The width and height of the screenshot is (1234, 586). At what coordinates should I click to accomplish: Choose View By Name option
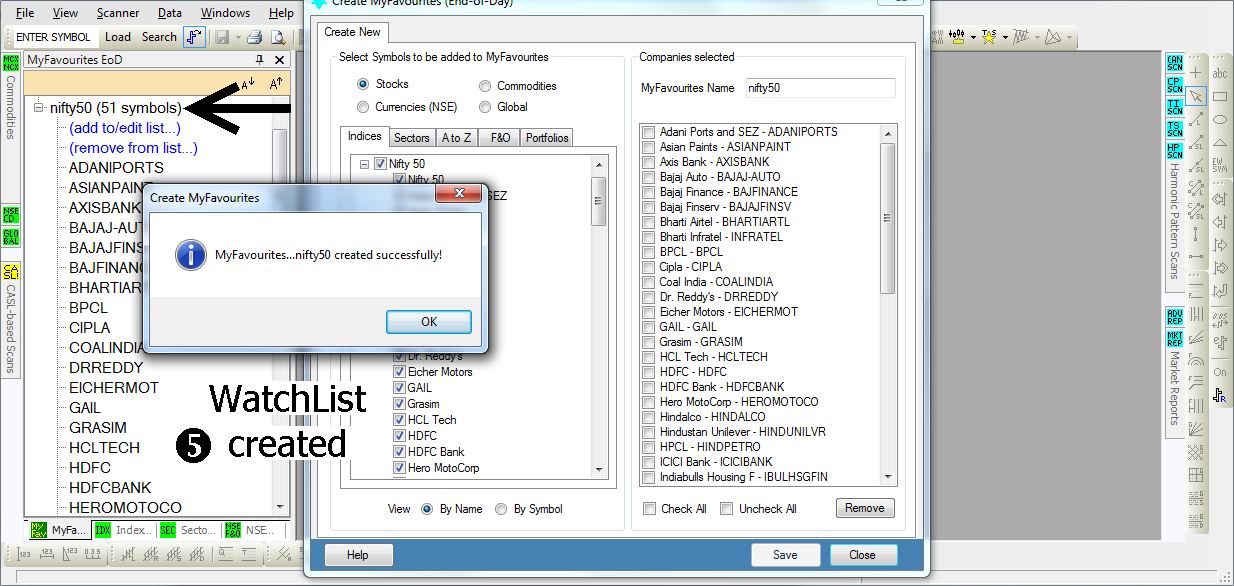pyautogui.click(x=427, y=509)
